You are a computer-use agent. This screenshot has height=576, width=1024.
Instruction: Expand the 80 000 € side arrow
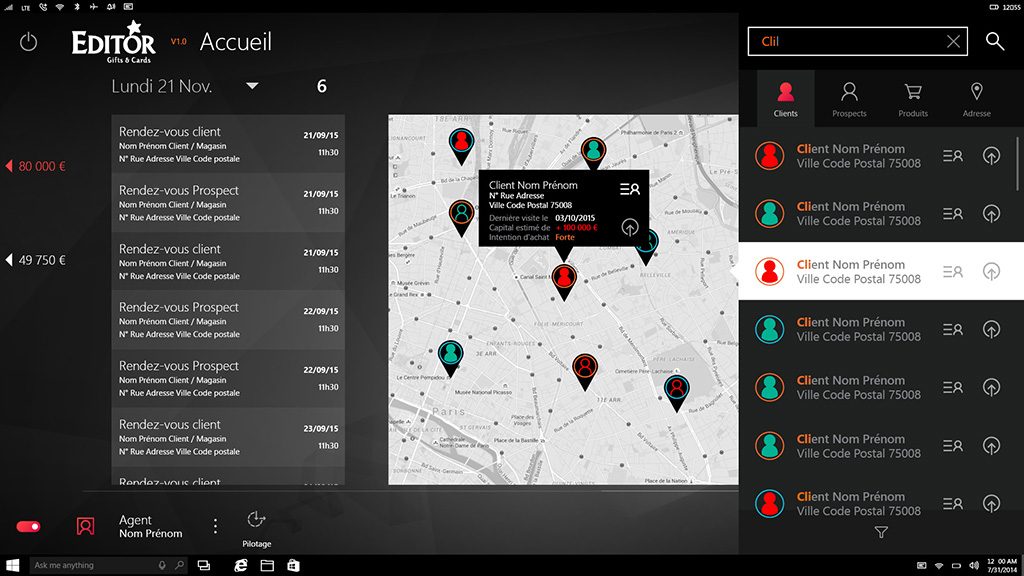[10, 166]
